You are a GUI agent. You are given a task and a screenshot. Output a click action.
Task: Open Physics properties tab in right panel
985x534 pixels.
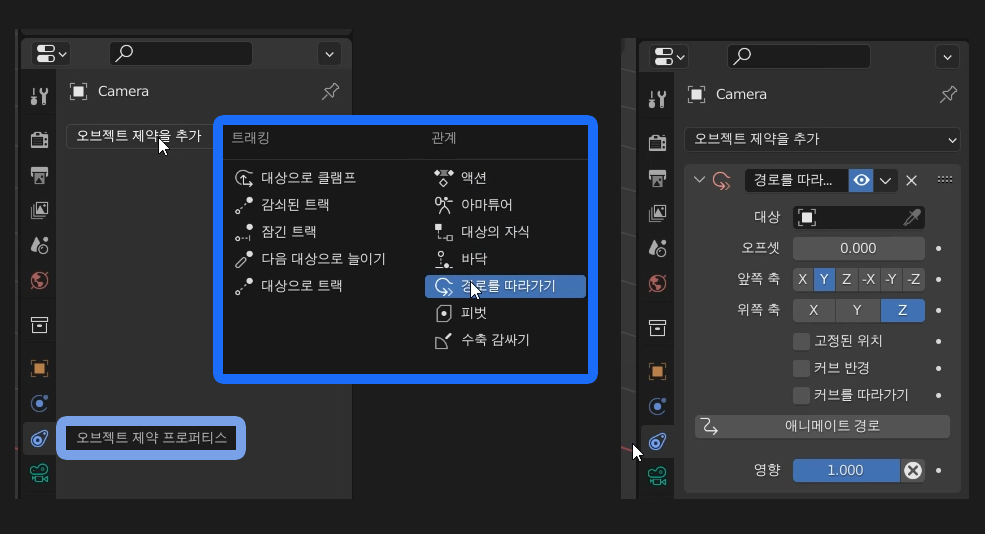657,406
